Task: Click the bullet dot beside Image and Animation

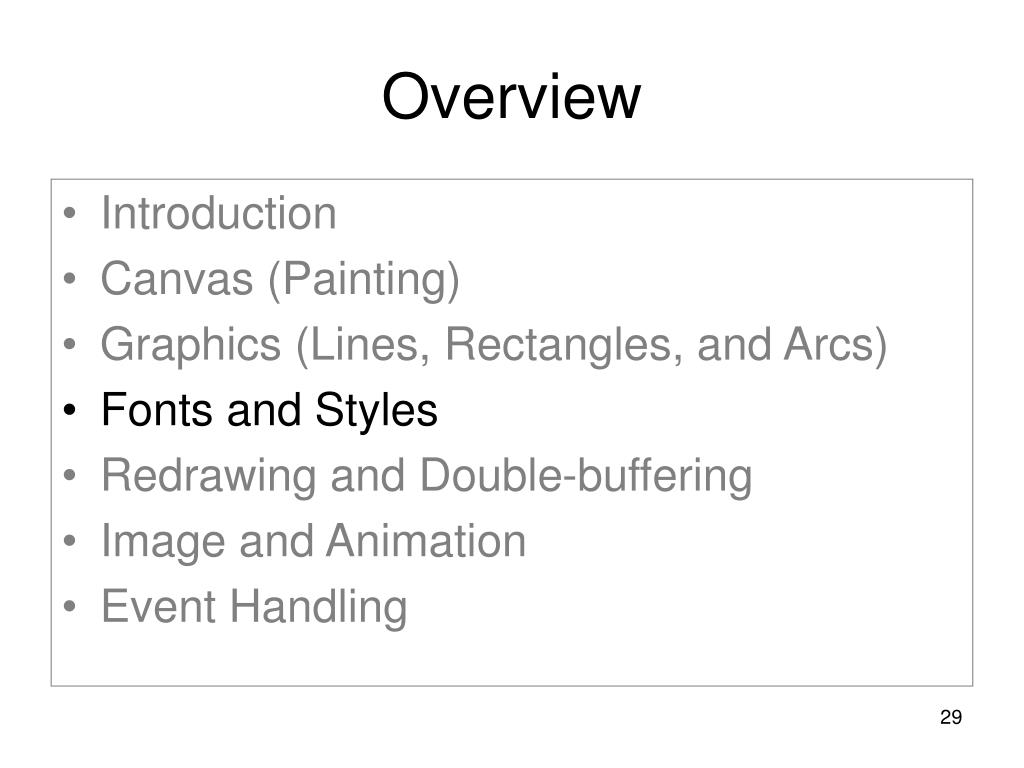Action: tap(70, 541)
